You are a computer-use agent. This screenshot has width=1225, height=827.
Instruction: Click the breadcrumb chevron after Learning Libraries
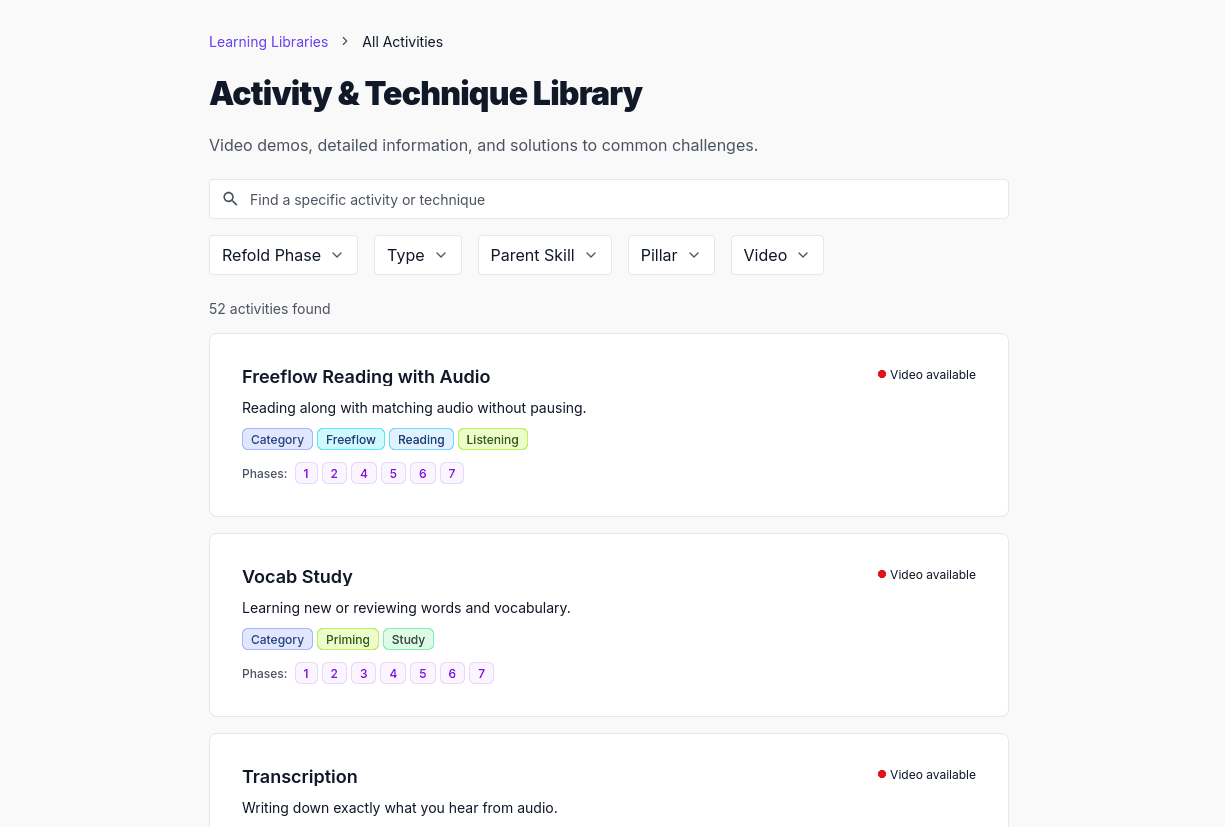tap(344, 42)
